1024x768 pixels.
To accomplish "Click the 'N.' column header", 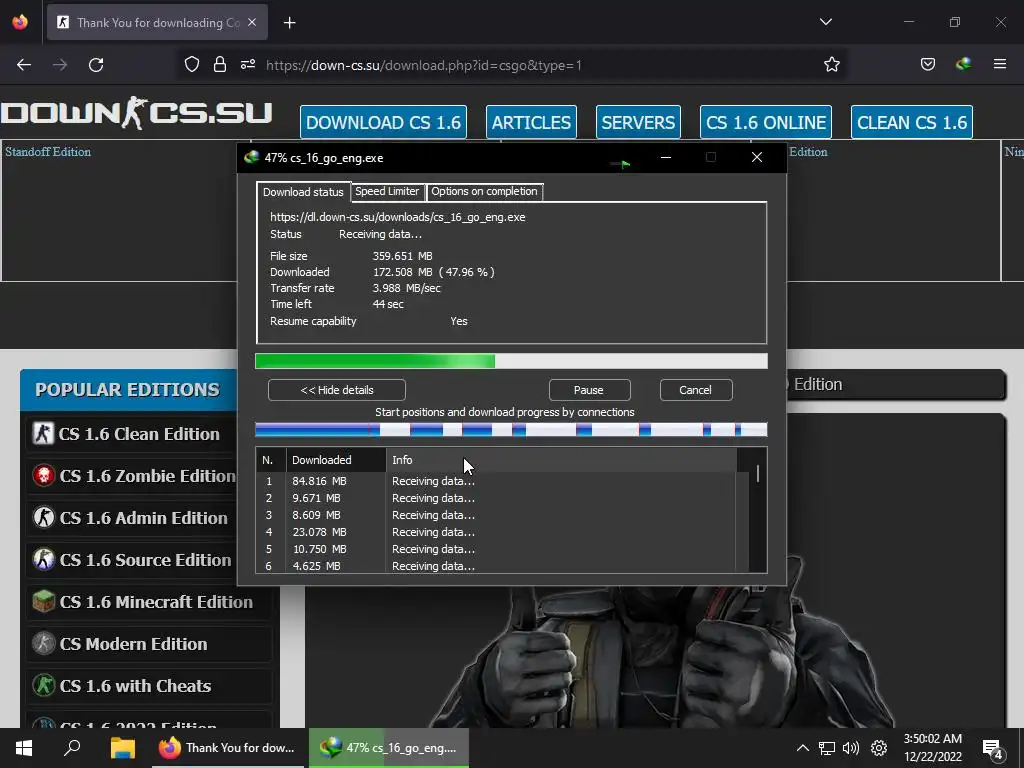I will click(x=271, y=460).
